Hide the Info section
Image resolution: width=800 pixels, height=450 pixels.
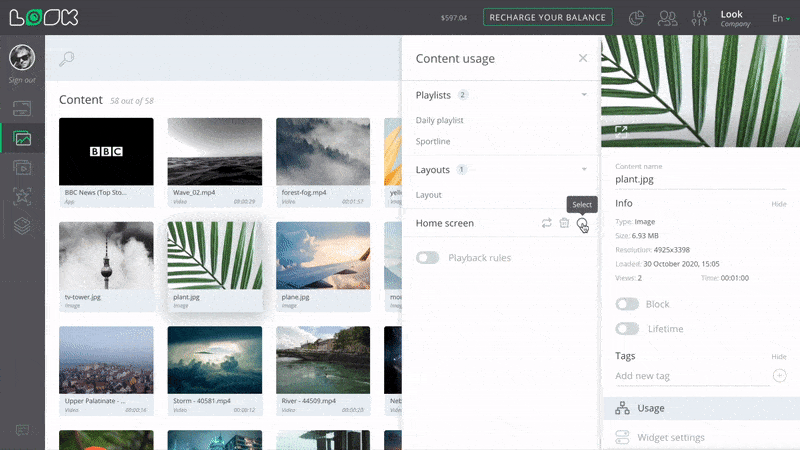(779, 204)
